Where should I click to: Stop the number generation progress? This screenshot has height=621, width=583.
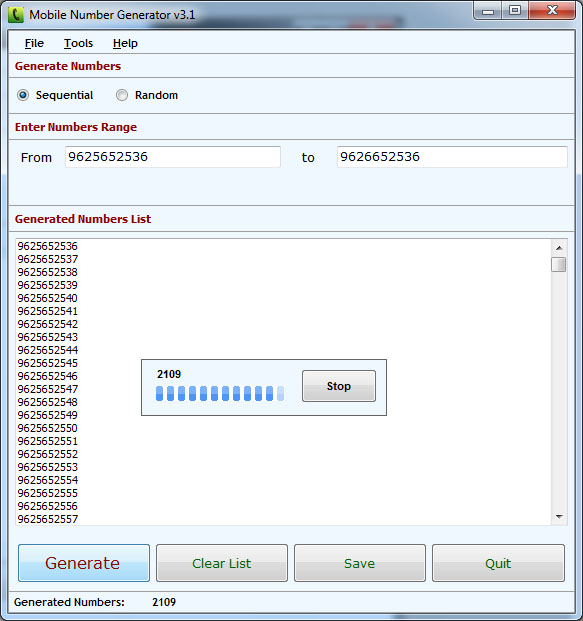click(339, 386)
